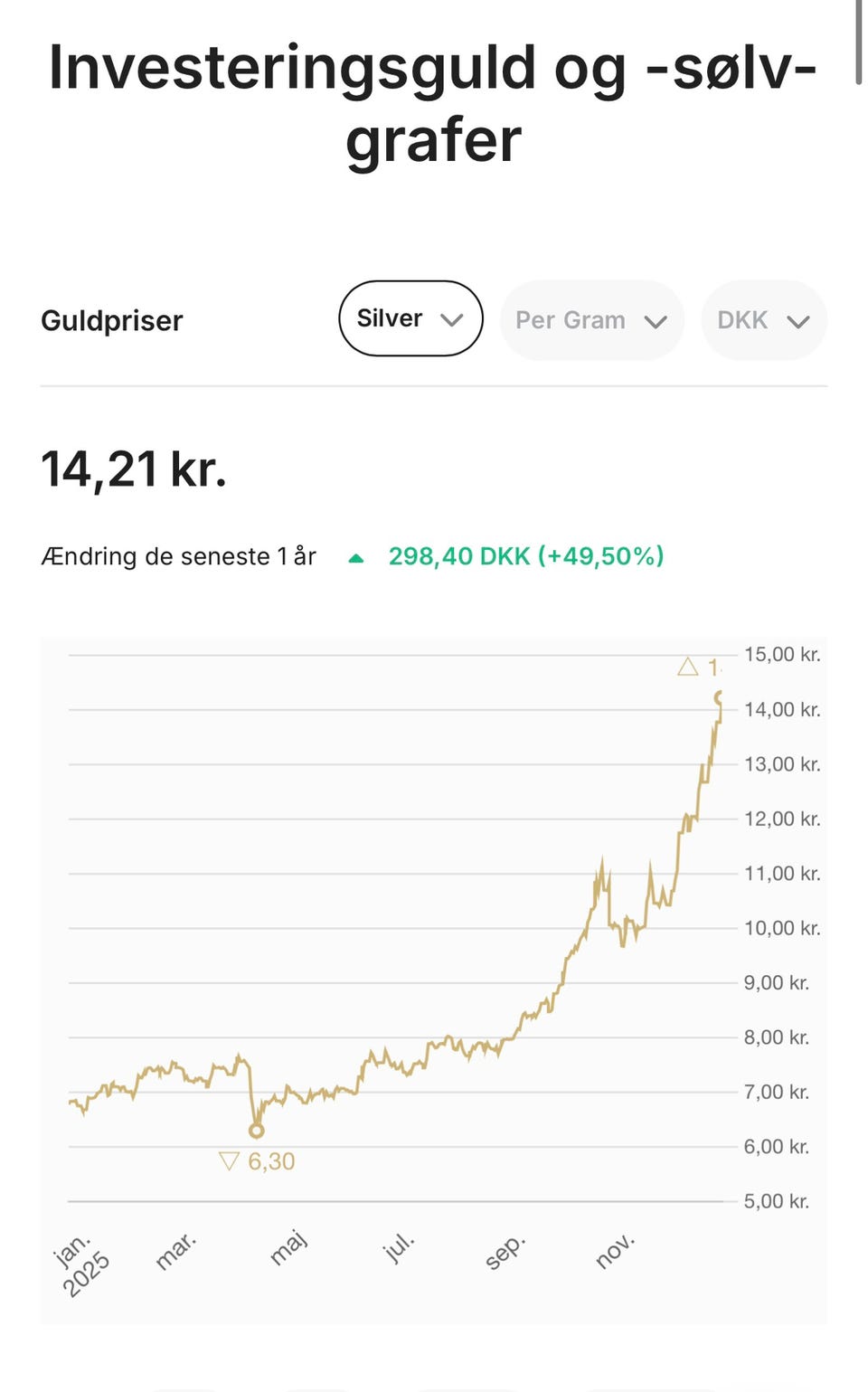The height and width of the screenshot is (1392, 868).
Task: Click the Investeringsguld og -sølvgrafer heading
Action: (x=433, y=103)
